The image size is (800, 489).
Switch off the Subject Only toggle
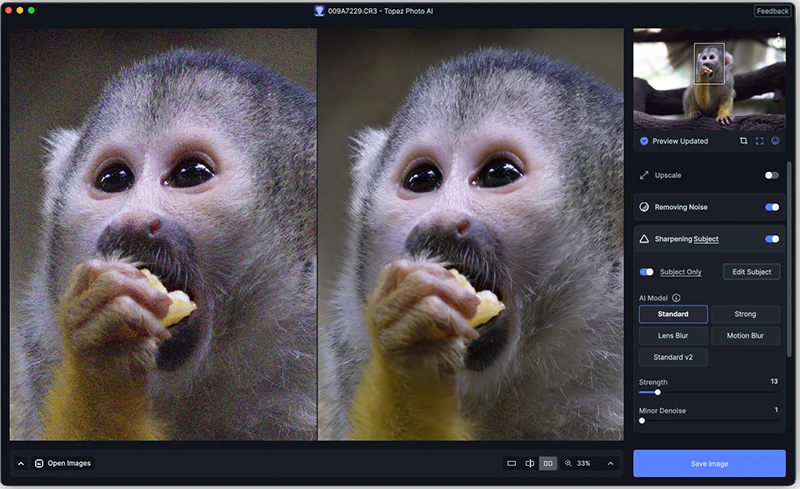click(x=647, y=272)
